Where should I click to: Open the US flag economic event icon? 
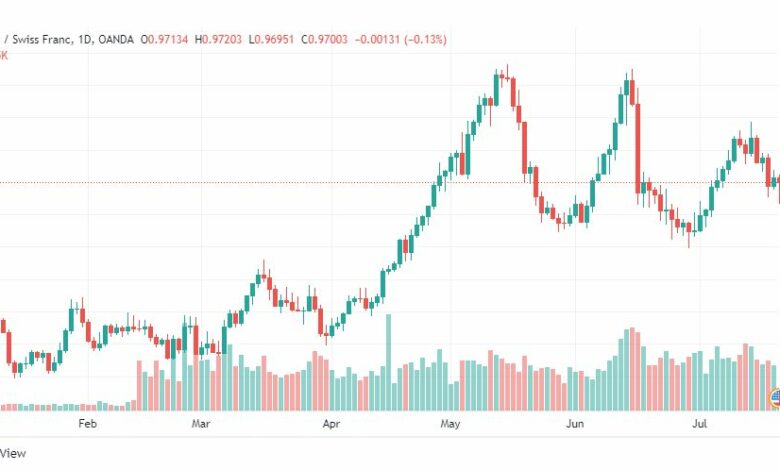(x=776, y=397)
